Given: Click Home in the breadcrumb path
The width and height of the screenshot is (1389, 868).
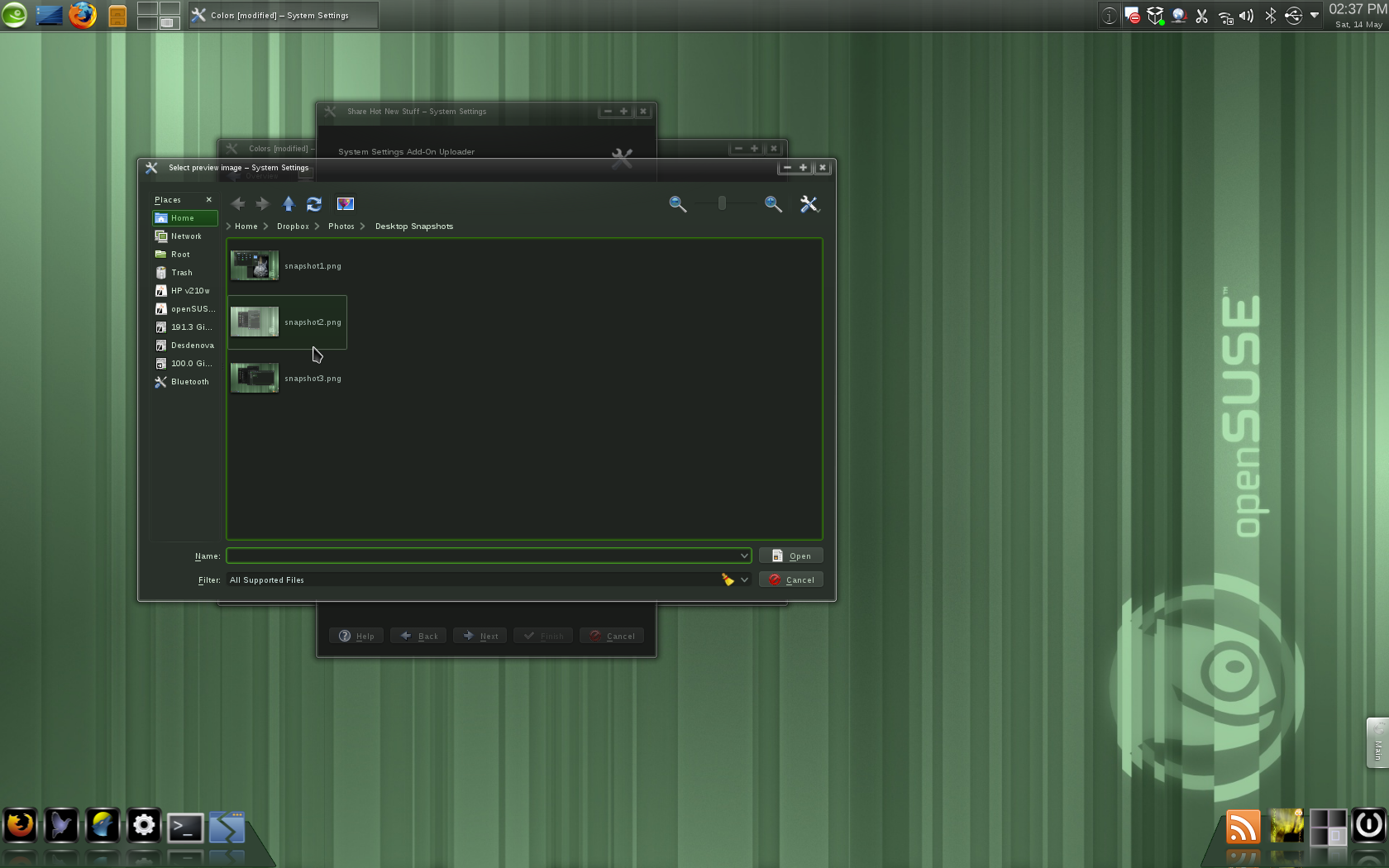Looking at the screenshot, I should pos(246,227).
